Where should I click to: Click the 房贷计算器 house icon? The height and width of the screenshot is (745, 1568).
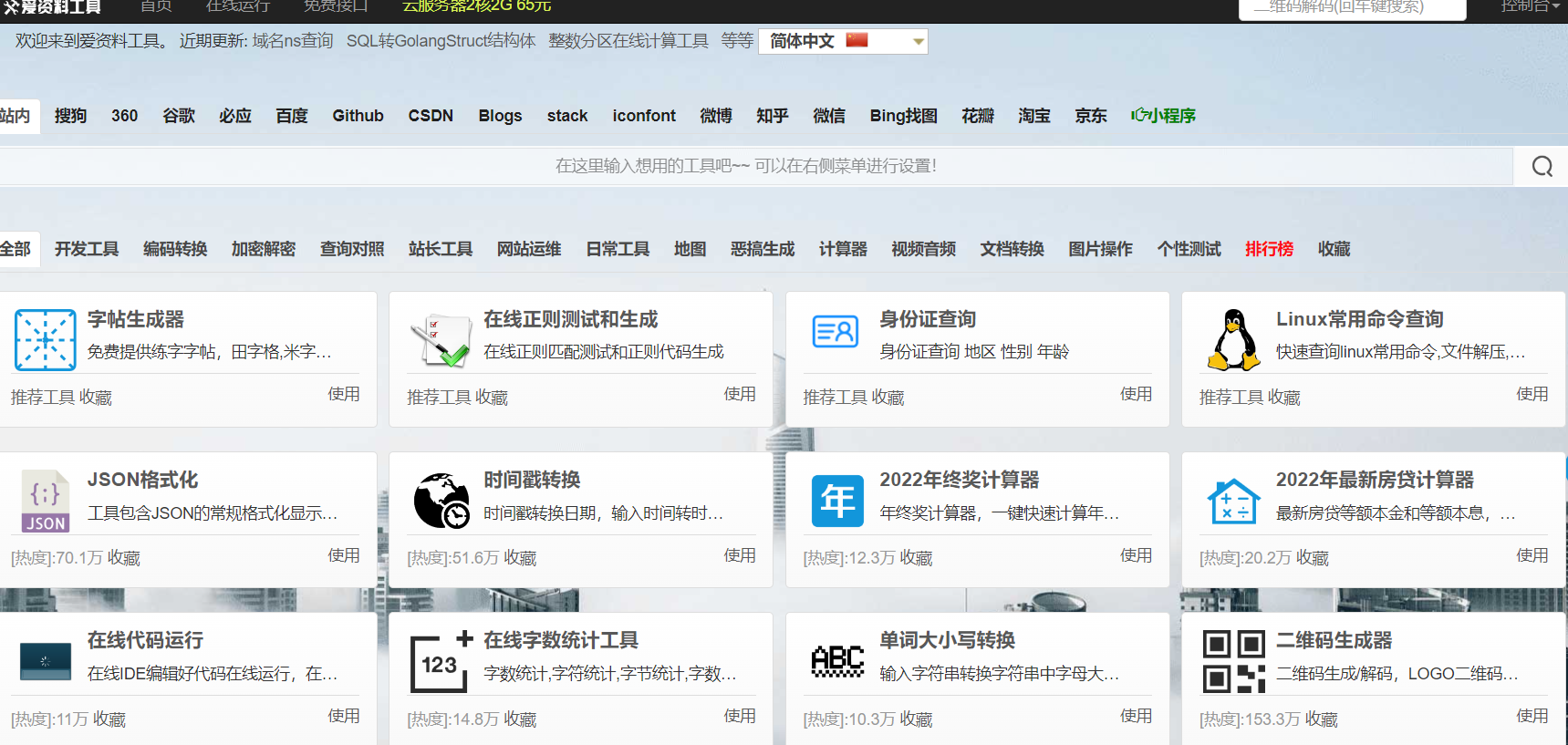pos(1233,501)
